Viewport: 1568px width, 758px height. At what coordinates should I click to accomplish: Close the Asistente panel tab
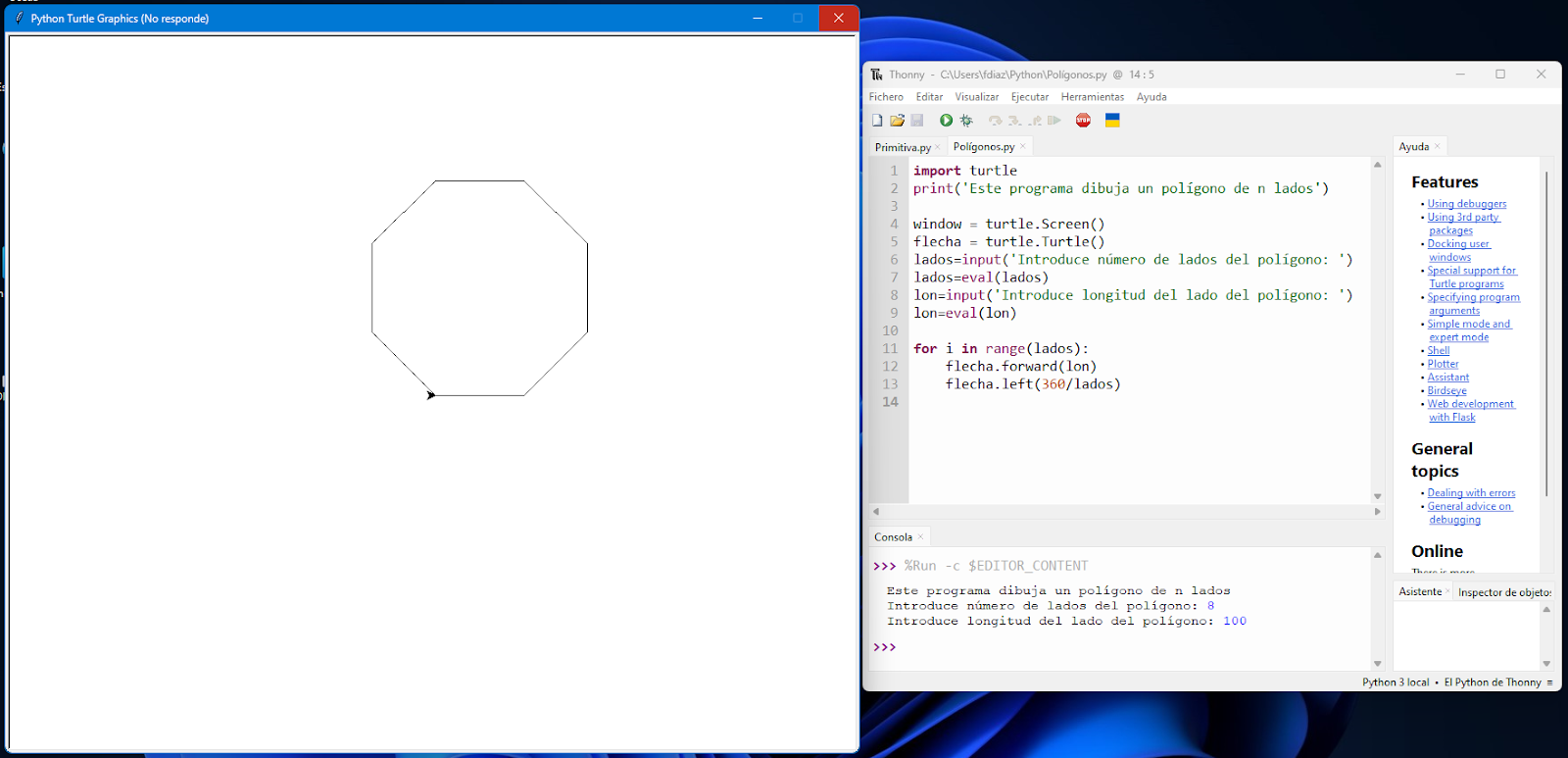click(x=1447, y=591)
